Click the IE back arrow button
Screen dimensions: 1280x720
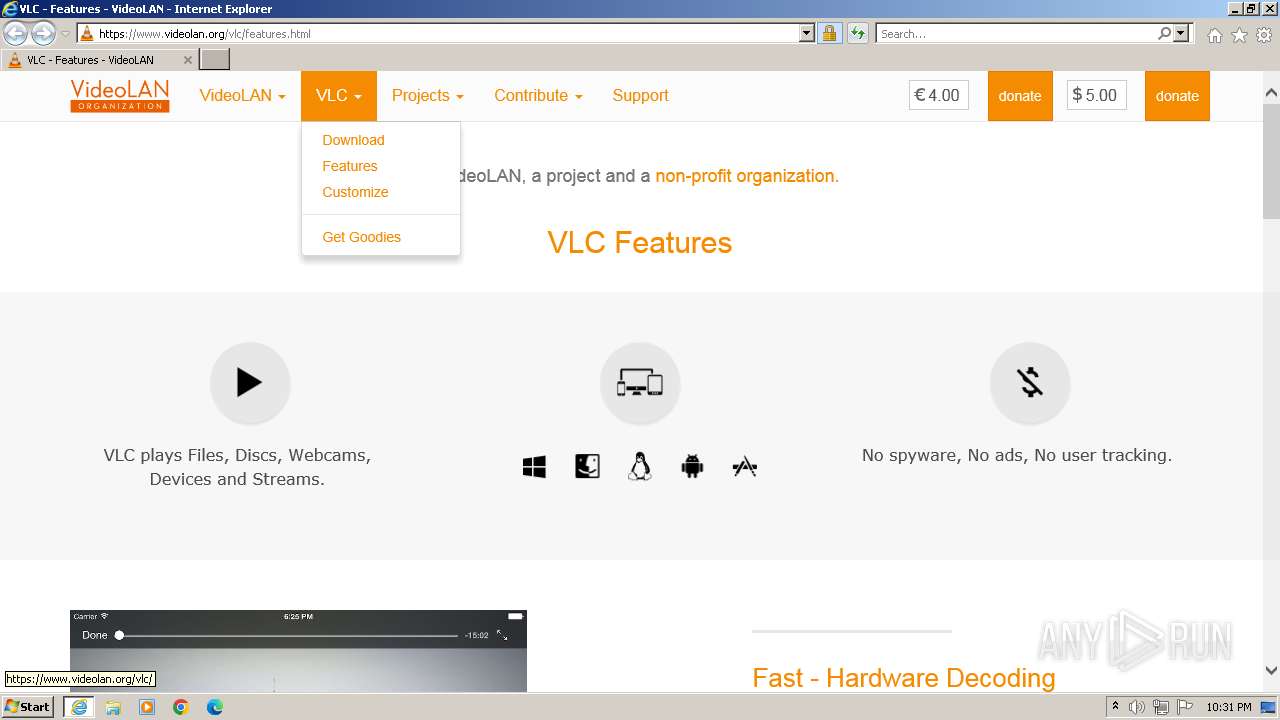coord(15,34)
